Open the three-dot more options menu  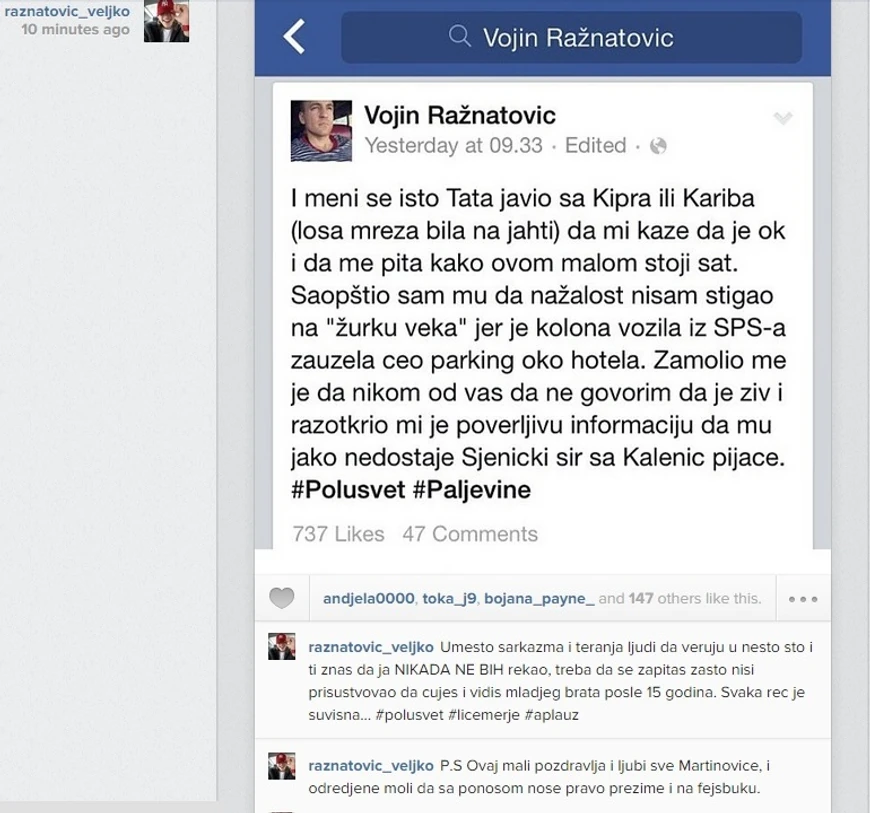tap(803, 599)
